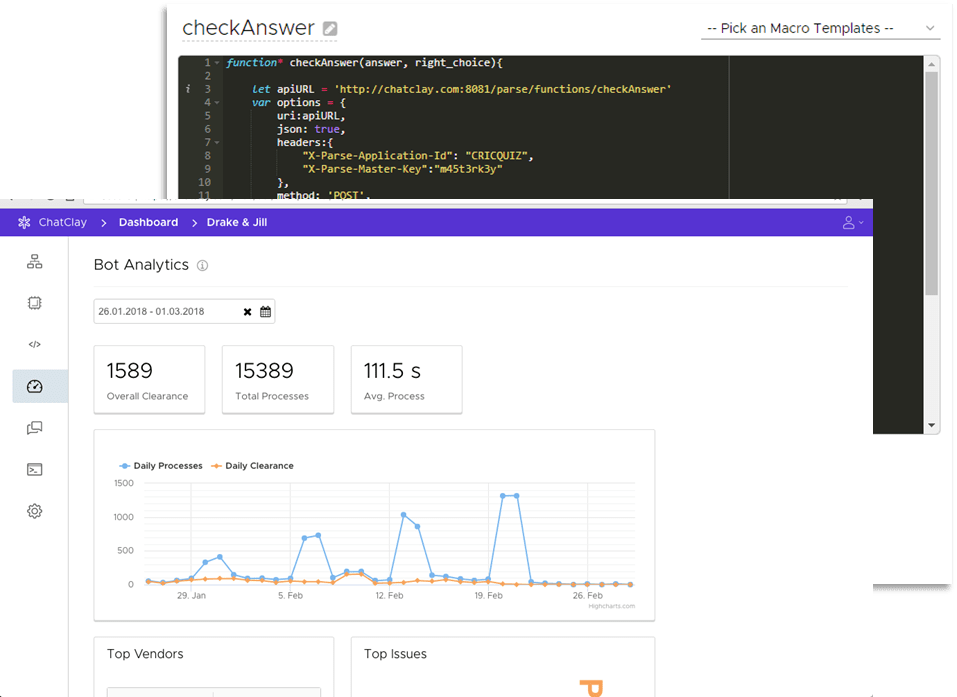The width and height of the screenshot is (957, 697).
Task: Click the 111.5 s Avg. Process card
Action: tap(406, 380)
